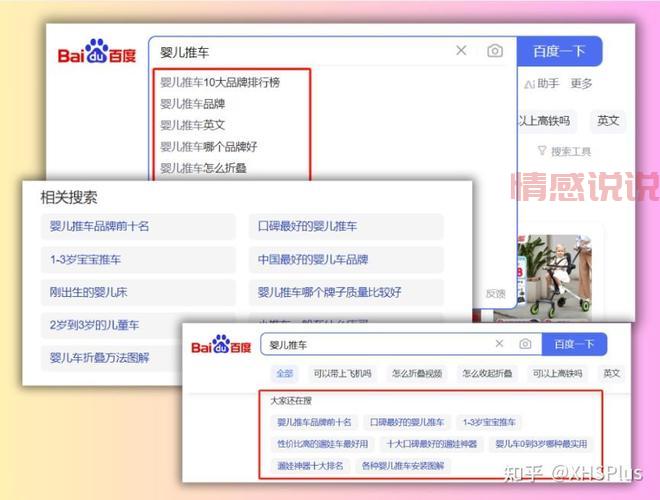
Task: Click 遛娃神器十大排名 chip
Action: pos(310,465)
